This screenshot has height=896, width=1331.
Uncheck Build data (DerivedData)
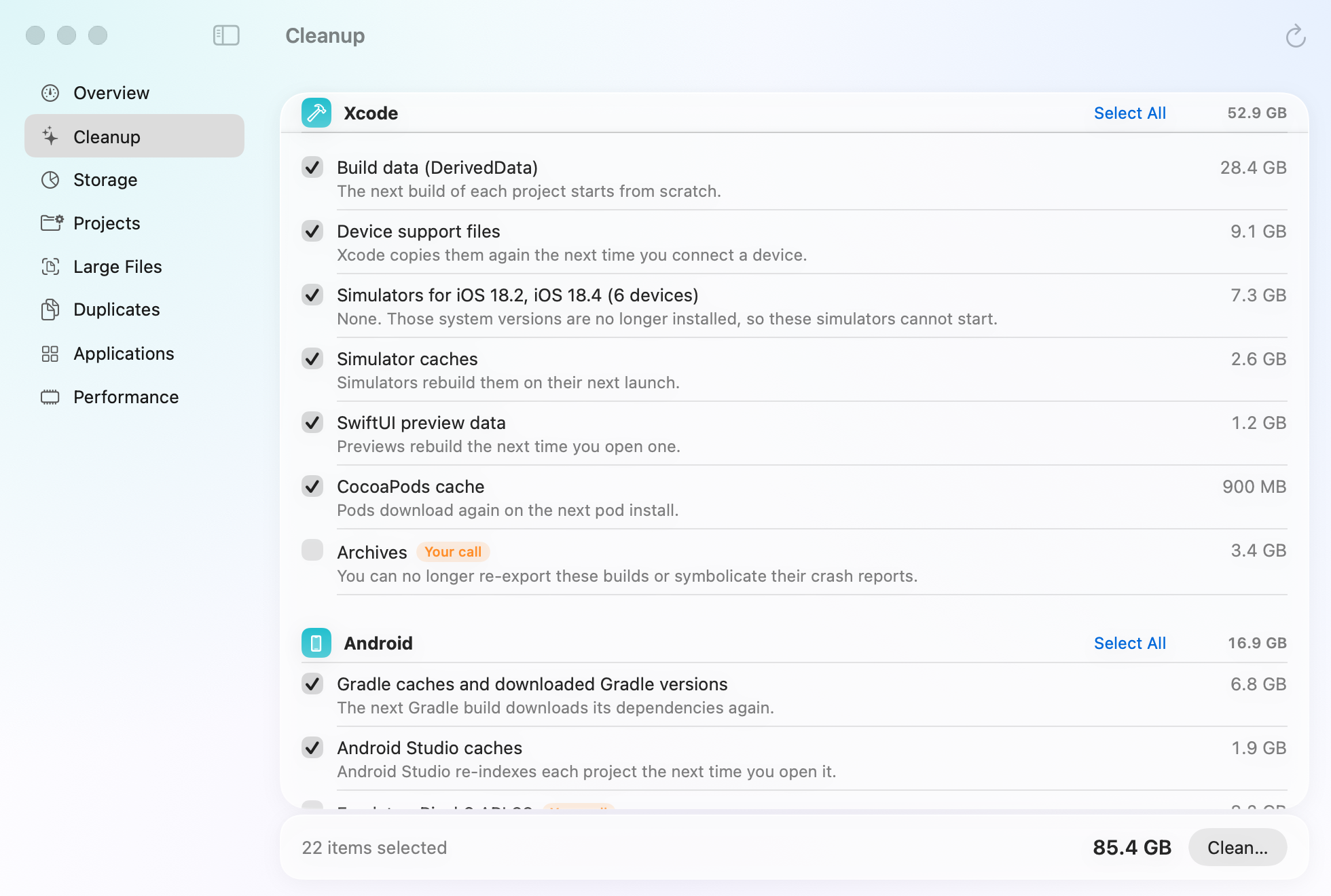click(x=312, y=167)
